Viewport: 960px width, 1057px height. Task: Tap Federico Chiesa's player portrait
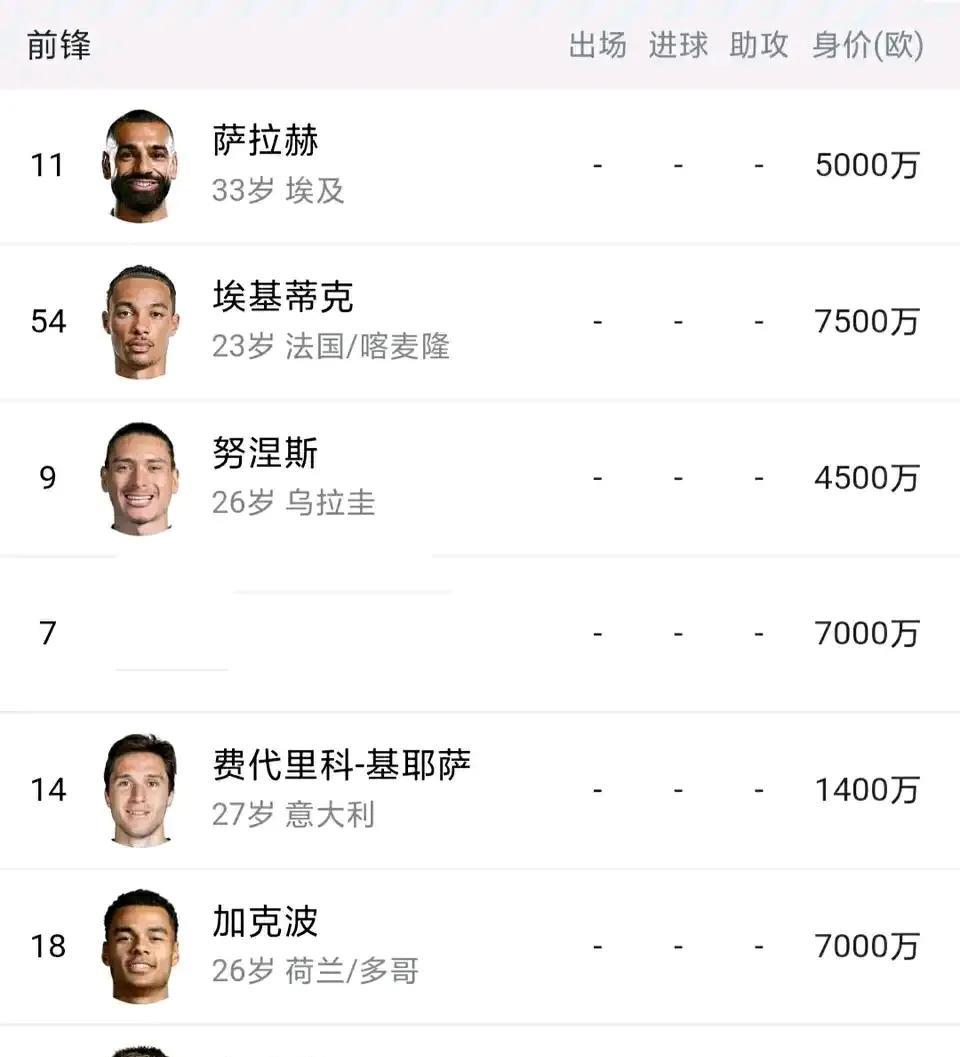[x=140, y=790]
